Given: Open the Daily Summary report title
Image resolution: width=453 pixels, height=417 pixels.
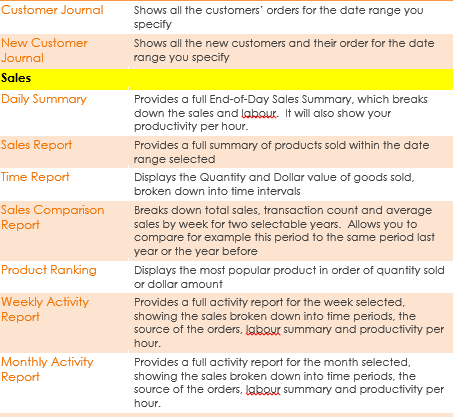Looking at the screenshot, I should 44,99.
